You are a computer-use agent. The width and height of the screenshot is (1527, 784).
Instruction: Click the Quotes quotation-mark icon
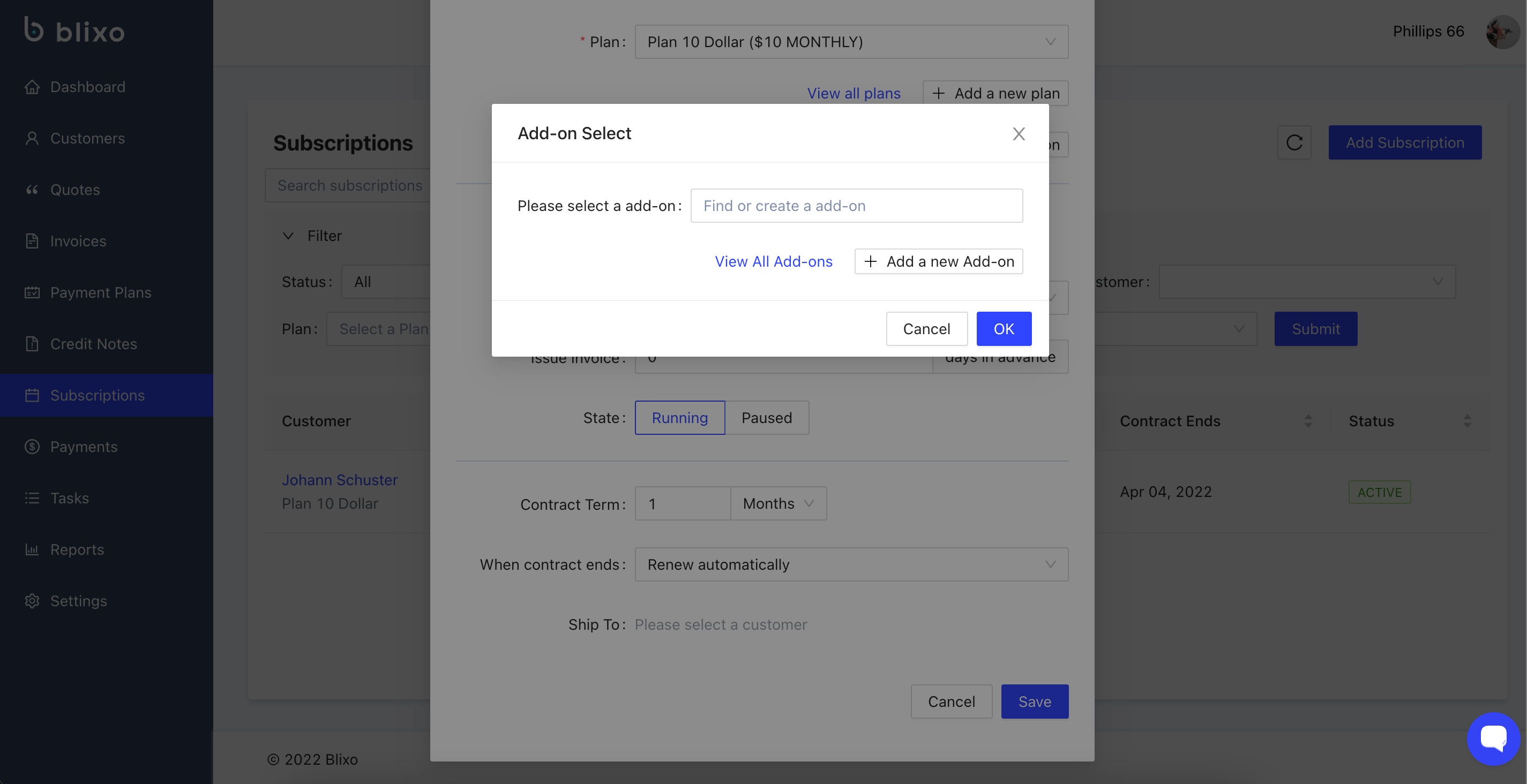pos(32,190)
